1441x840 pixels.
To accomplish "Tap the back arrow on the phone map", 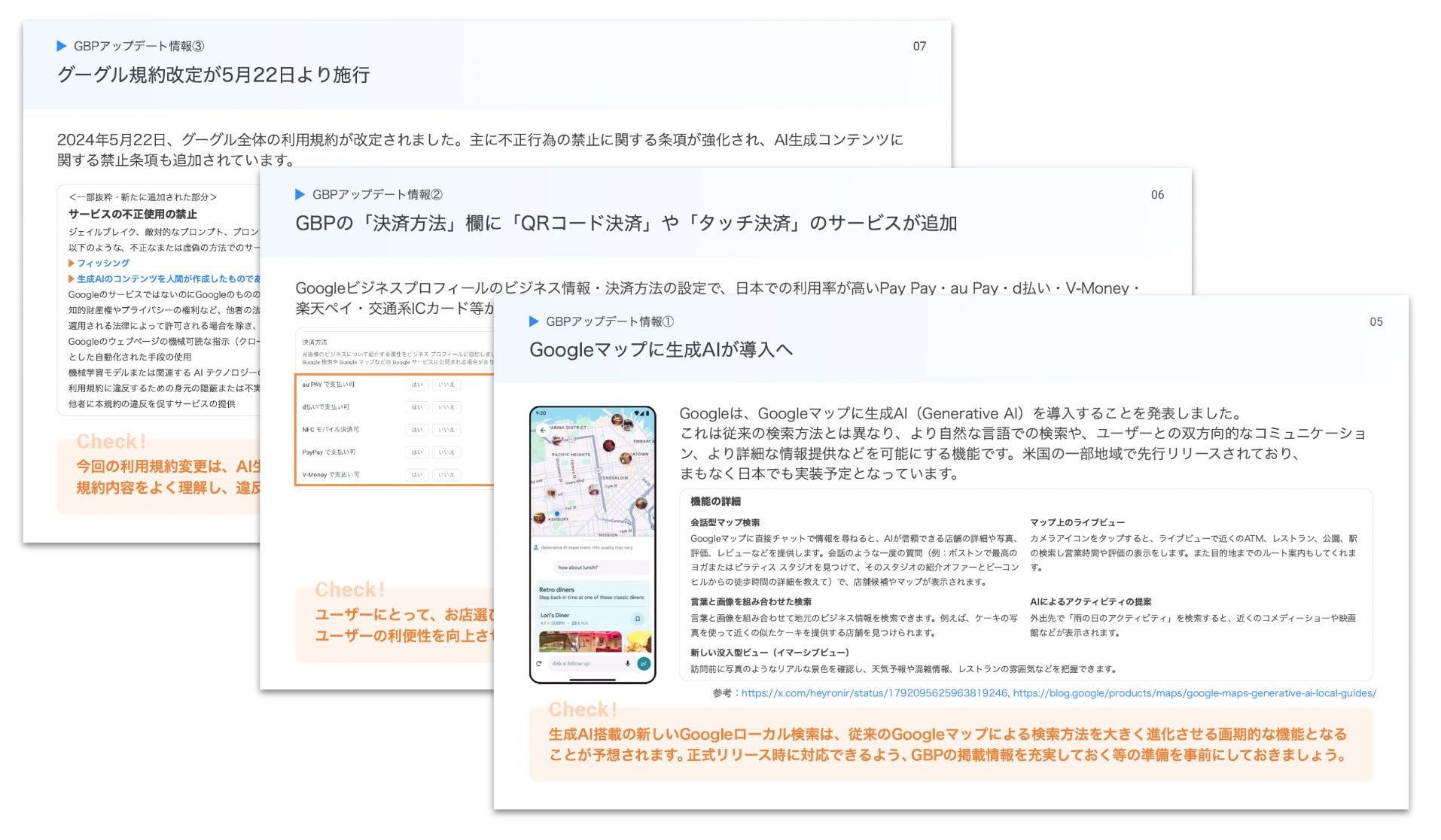I will pos(544,431).
